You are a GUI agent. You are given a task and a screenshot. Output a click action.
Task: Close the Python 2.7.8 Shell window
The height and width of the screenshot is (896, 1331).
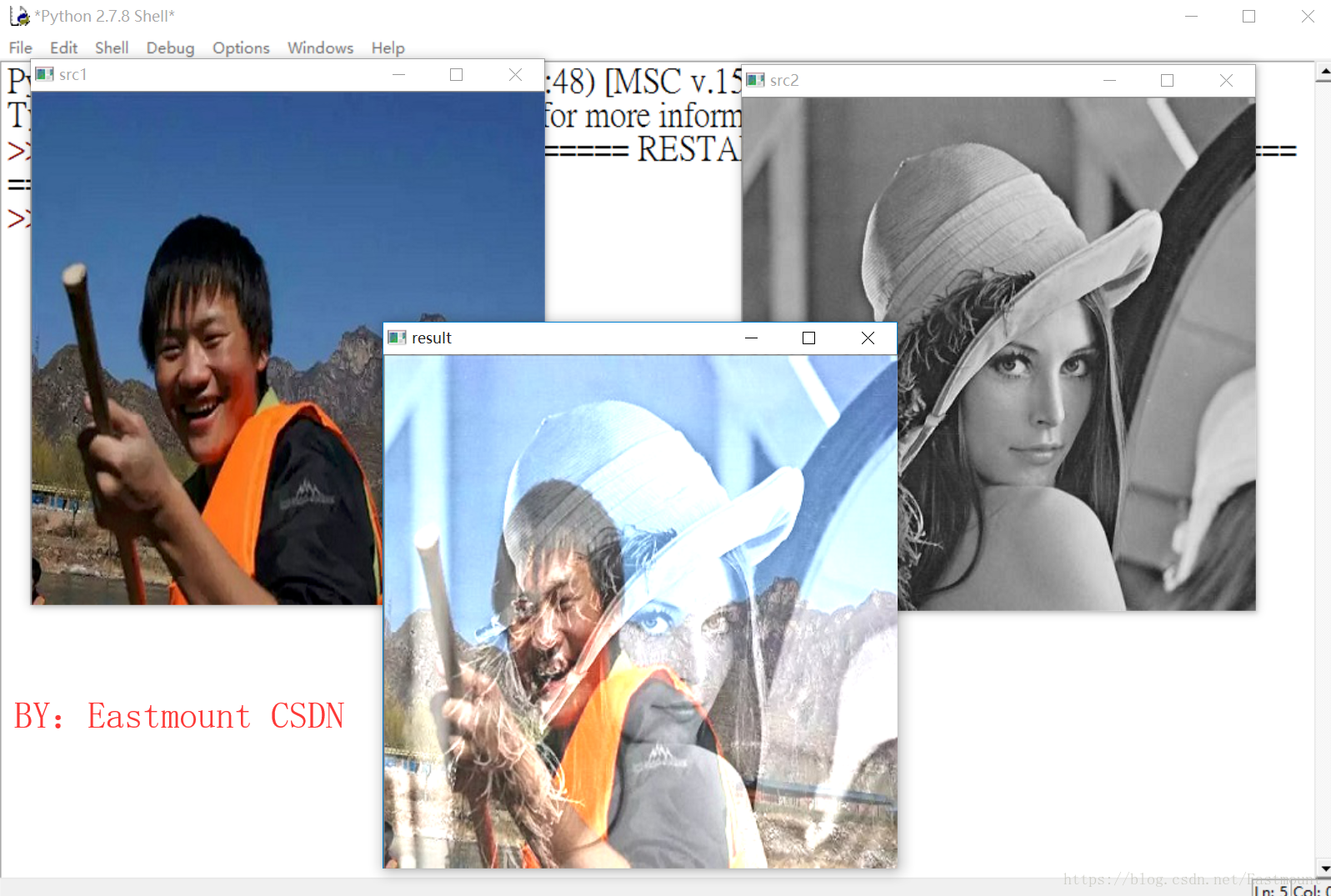(1308, 17)
